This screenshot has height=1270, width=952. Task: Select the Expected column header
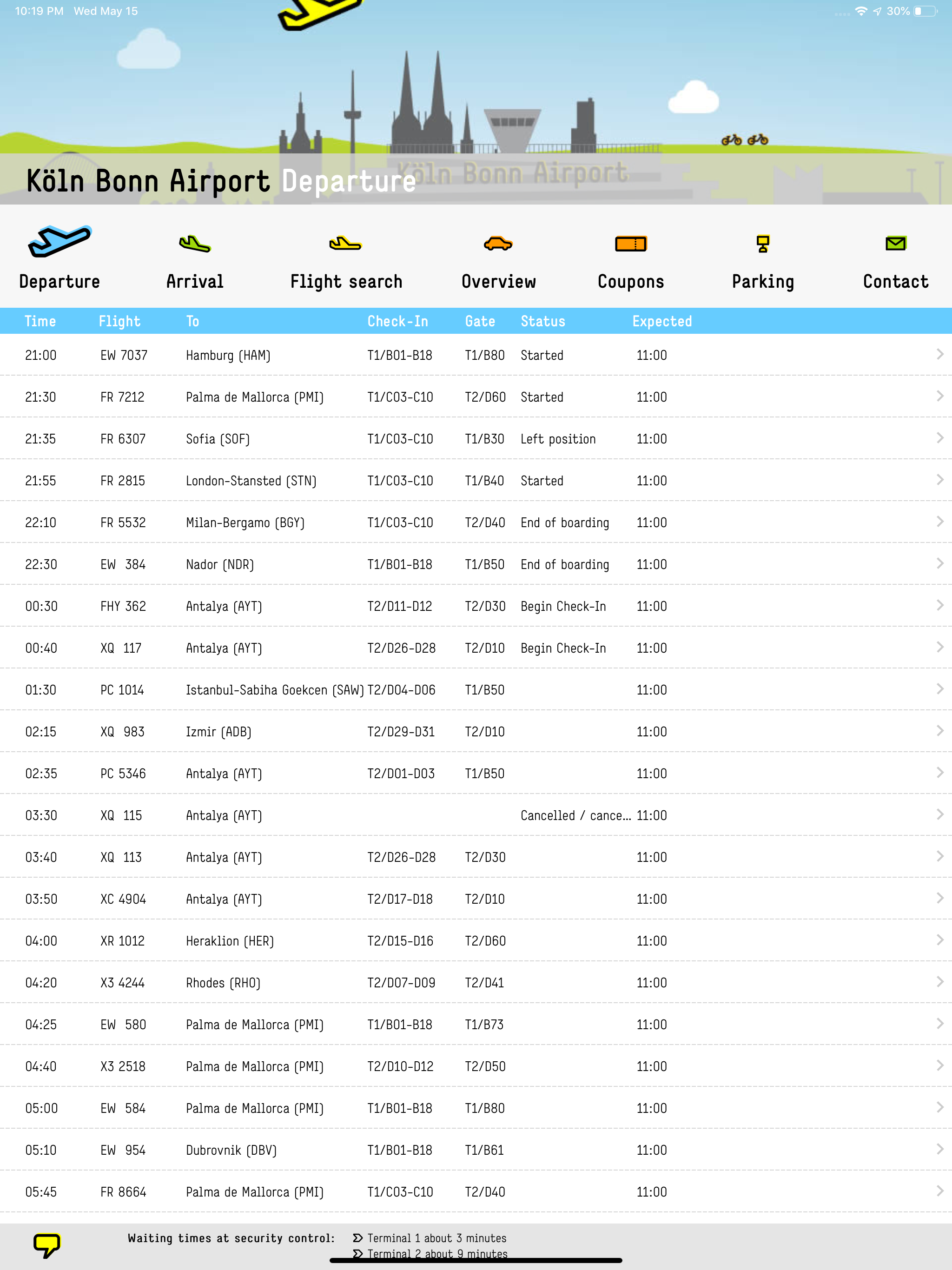point(662,321)
